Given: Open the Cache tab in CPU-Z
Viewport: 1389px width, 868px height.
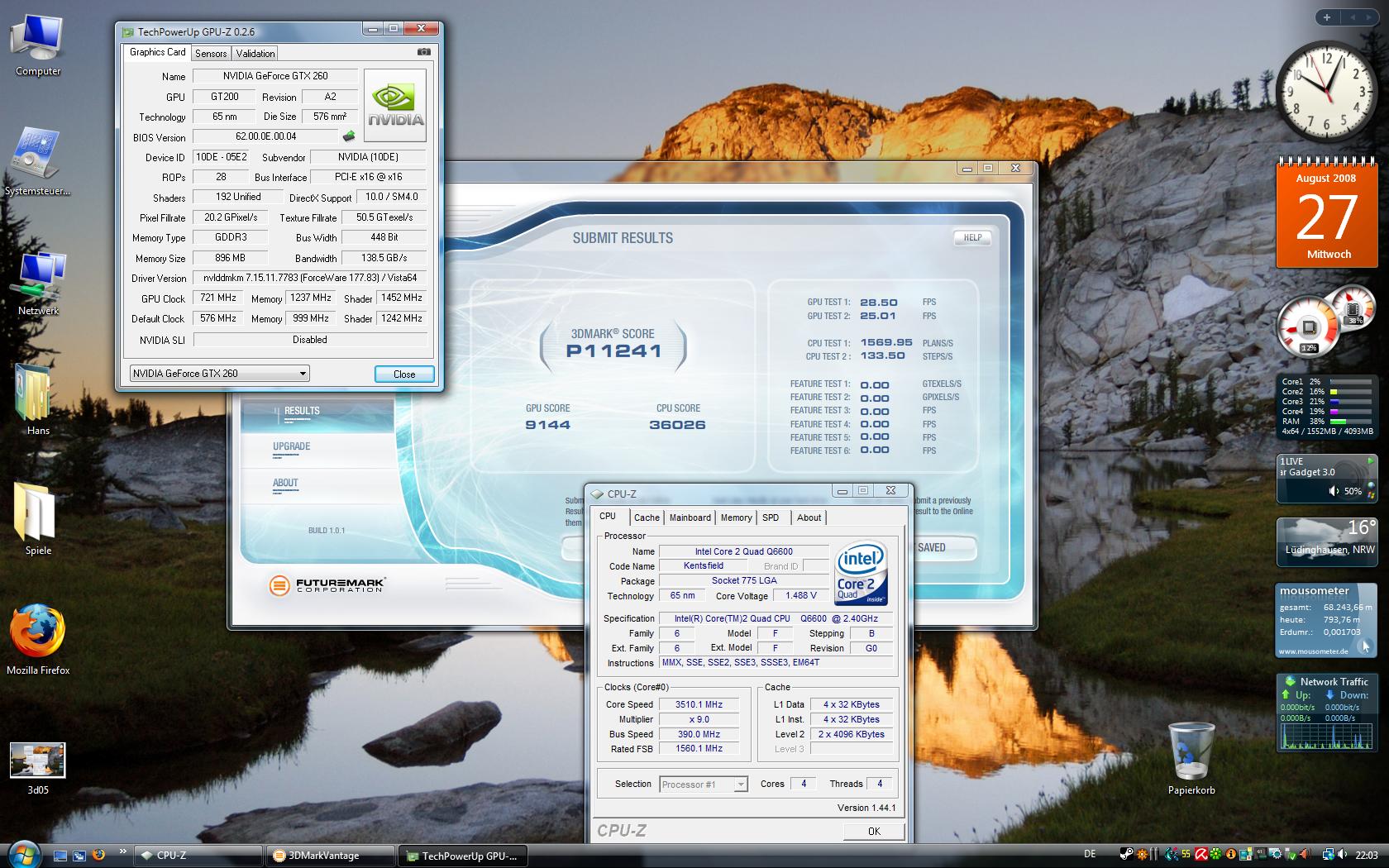Looking at the screenshot, I should point(647,517).
